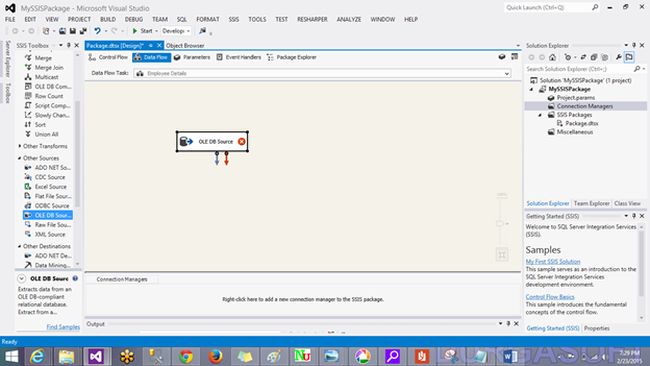The width and height of the screenshot is (650, 366).
Task: Open My First SSIS Solution link
Action: pyautogui.click(x=553, y=262)
